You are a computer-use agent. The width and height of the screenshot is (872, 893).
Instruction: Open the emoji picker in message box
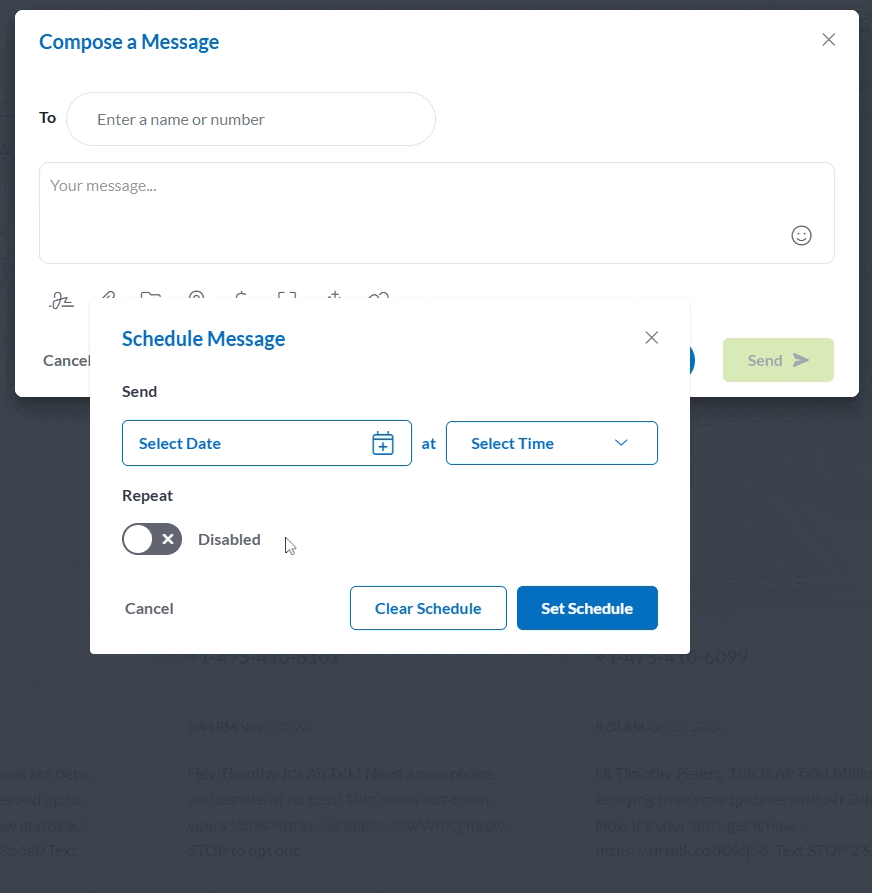pos(801,235)
